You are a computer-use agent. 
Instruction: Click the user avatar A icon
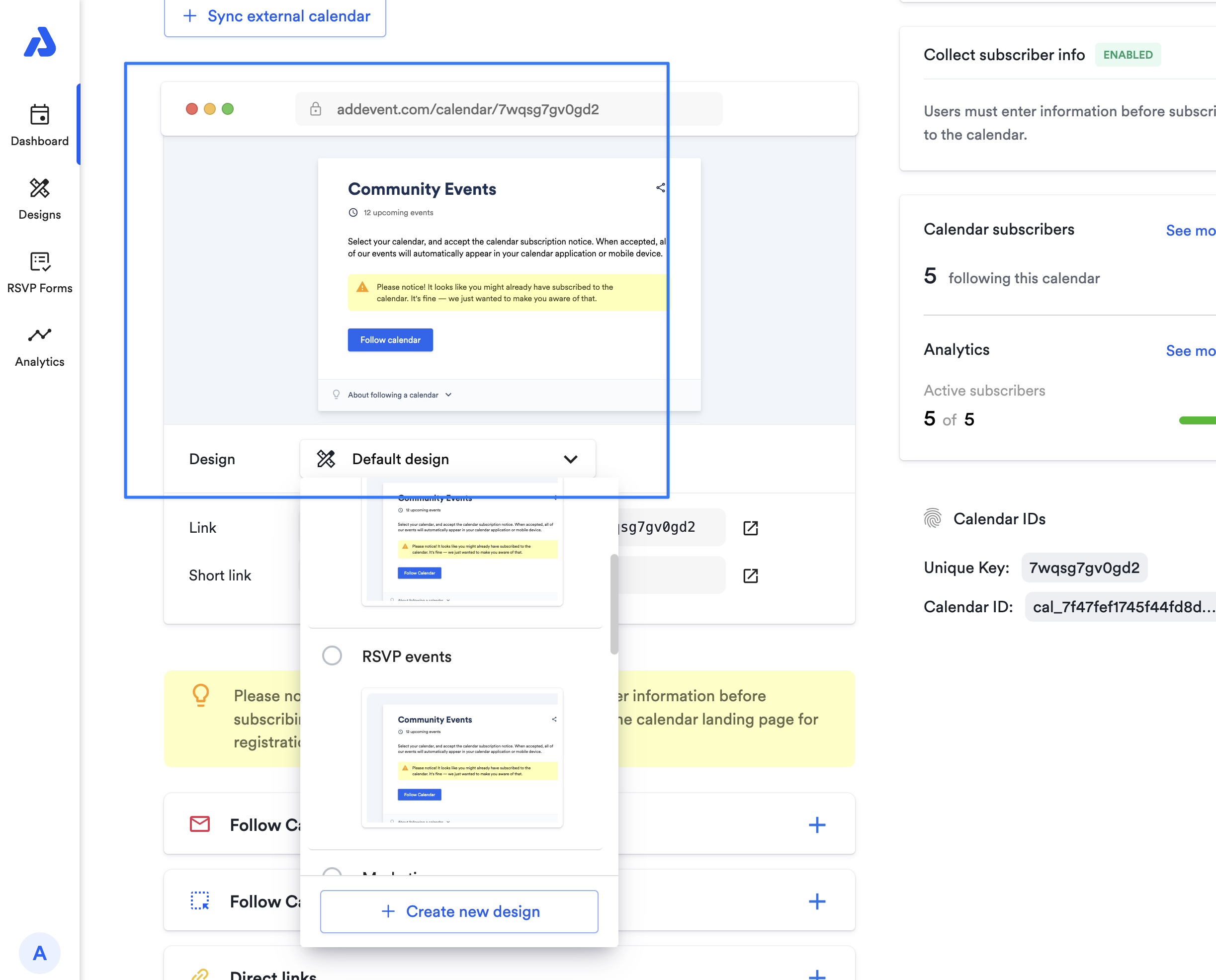tap(40, 953)
